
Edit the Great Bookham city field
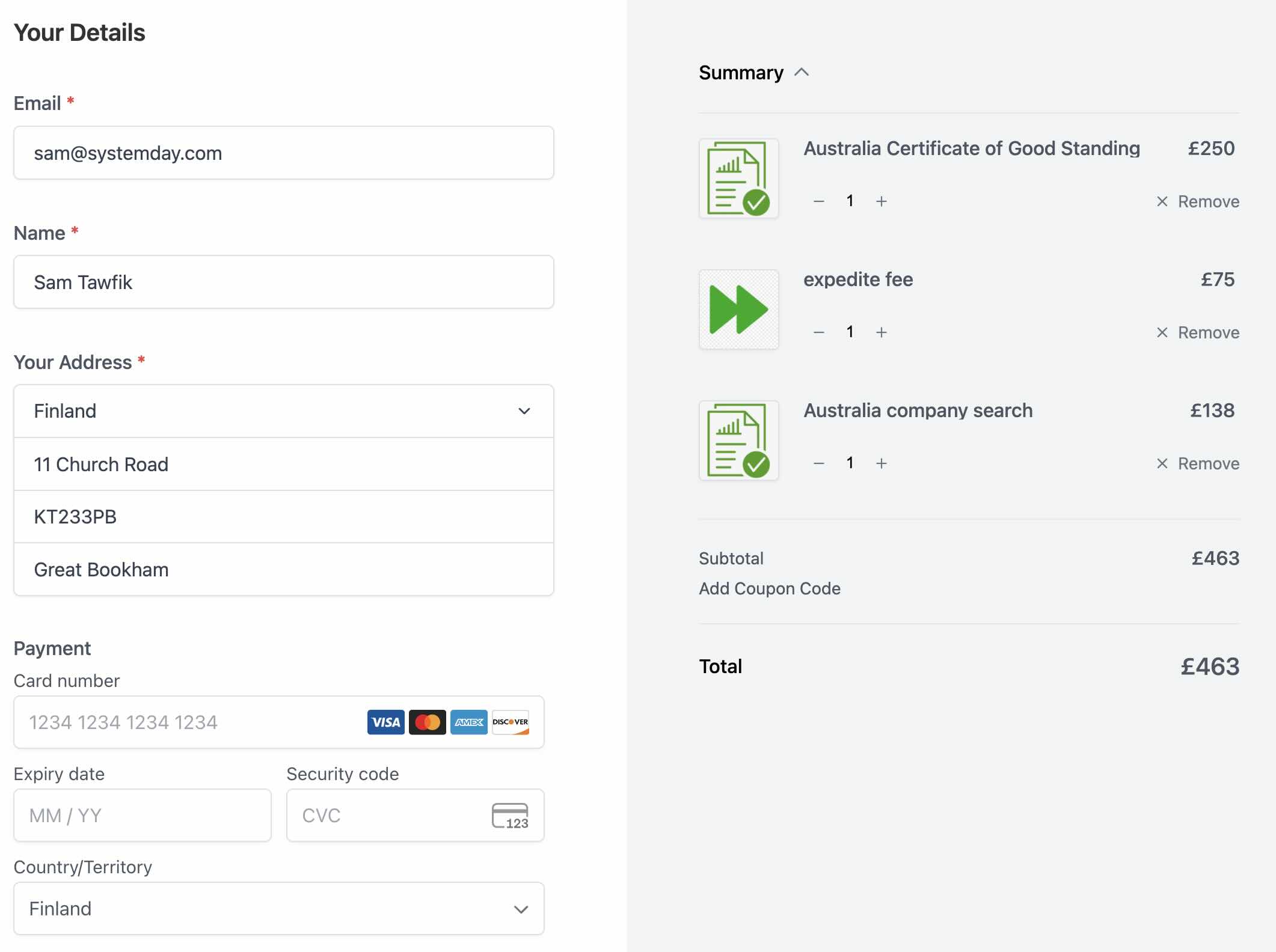284,570
